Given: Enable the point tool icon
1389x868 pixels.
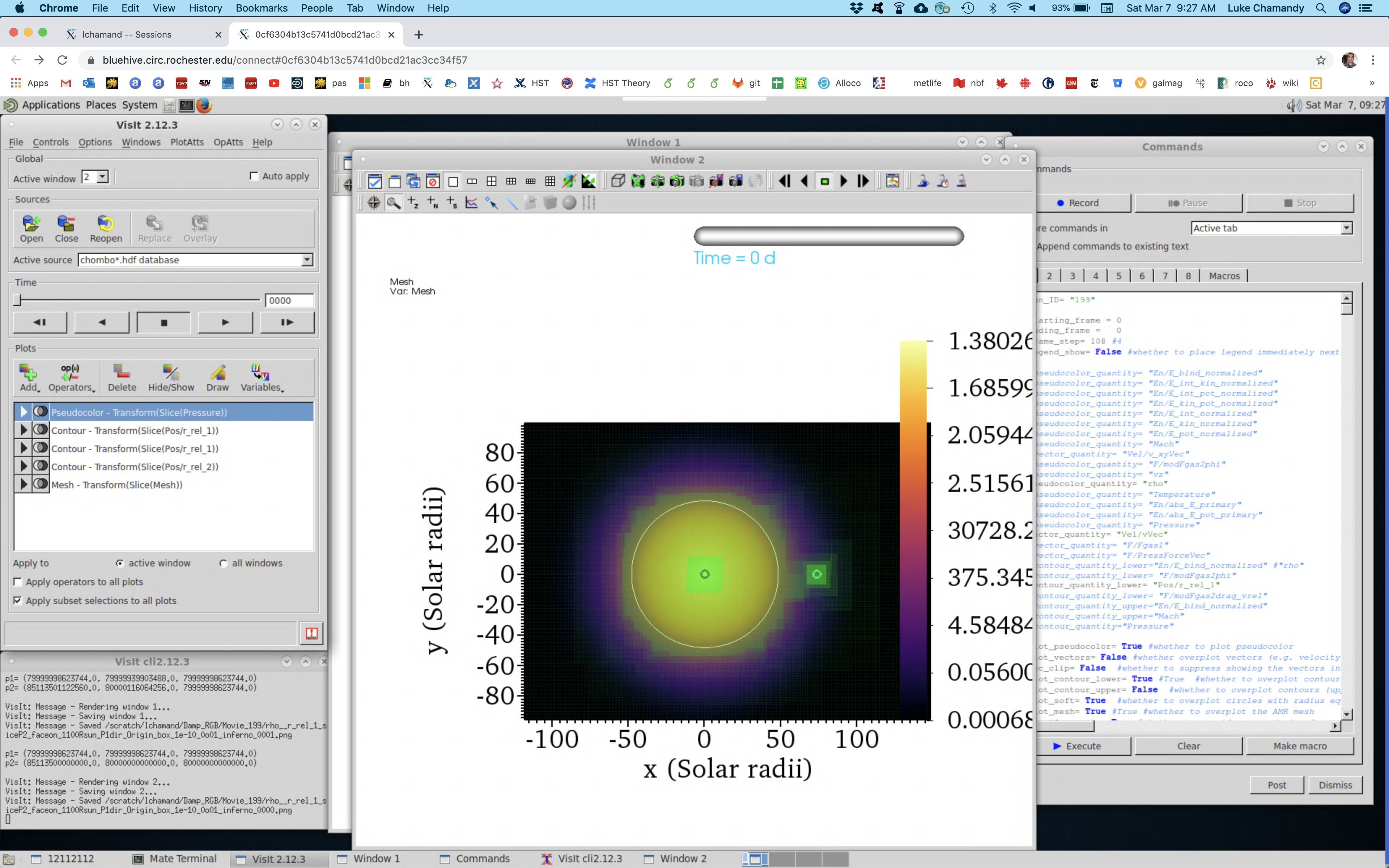Looking at the screenshot, I should pos(491,203).
